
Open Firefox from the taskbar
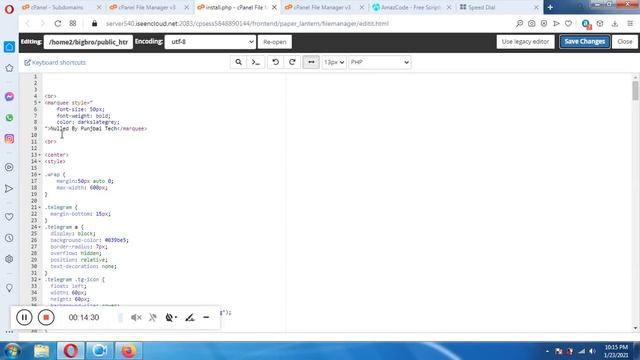(x=129, y=351)
